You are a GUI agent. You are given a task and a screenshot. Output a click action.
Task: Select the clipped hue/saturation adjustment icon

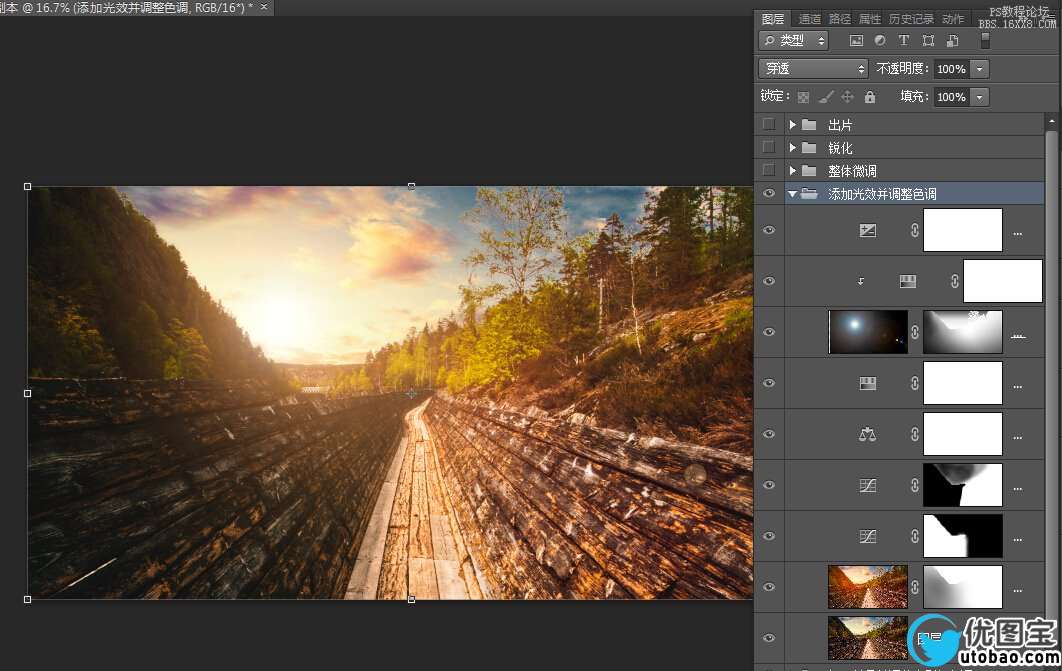pos(908,281)
